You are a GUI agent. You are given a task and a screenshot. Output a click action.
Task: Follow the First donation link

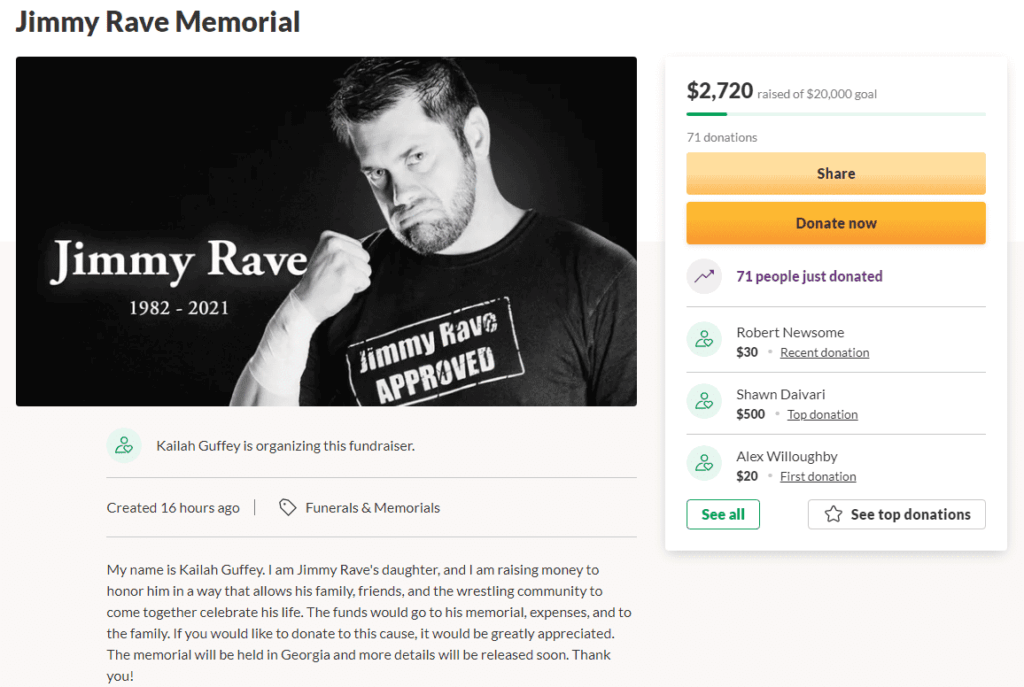(818, 477)
